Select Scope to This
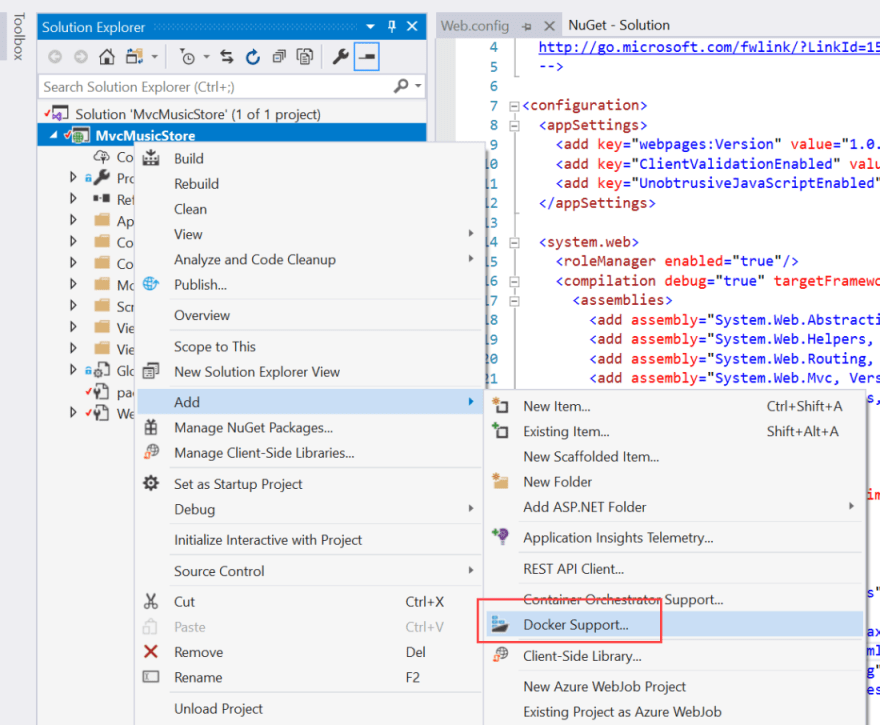The height and width of the screenshot is (725, 880). (310, 347)
